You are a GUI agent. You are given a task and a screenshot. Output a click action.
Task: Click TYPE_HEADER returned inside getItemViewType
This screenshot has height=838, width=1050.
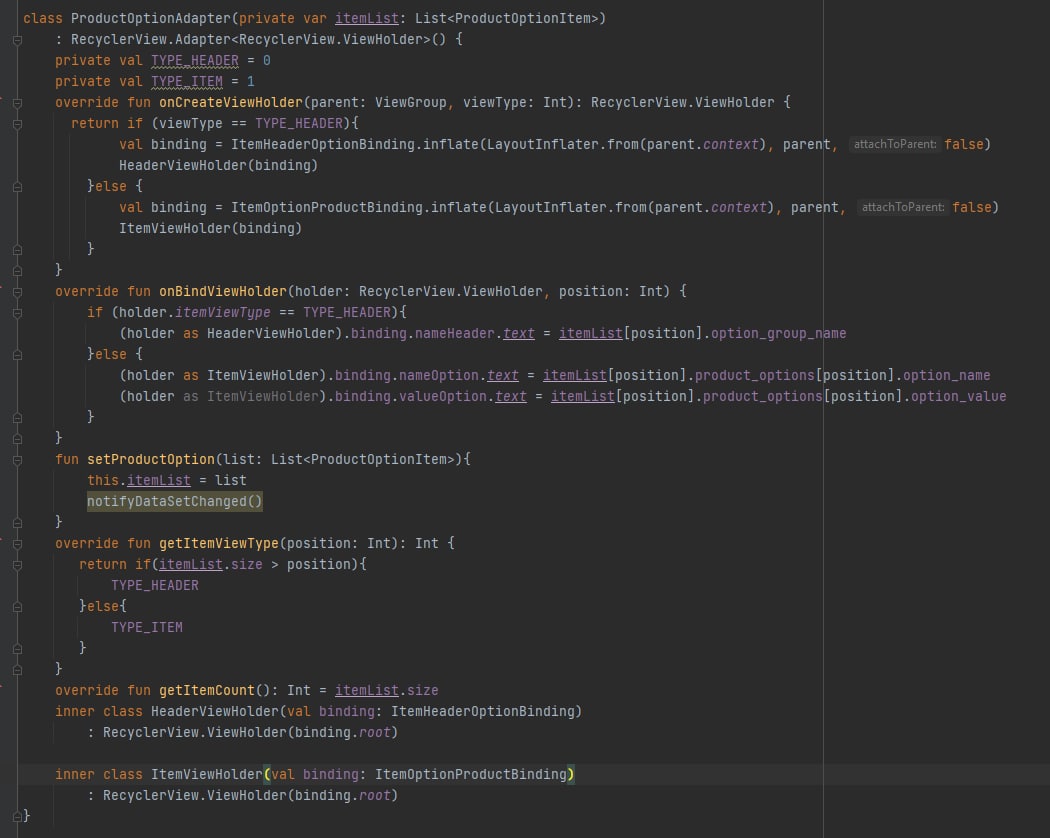[x=155, y=585]
